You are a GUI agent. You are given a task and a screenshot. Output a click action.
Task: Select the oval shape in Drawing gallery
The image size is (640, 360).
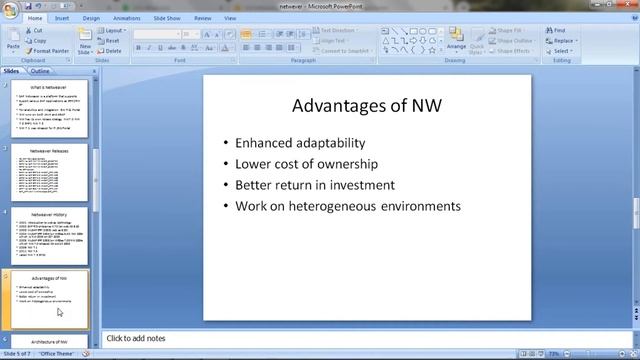click(x=423, y=31)
